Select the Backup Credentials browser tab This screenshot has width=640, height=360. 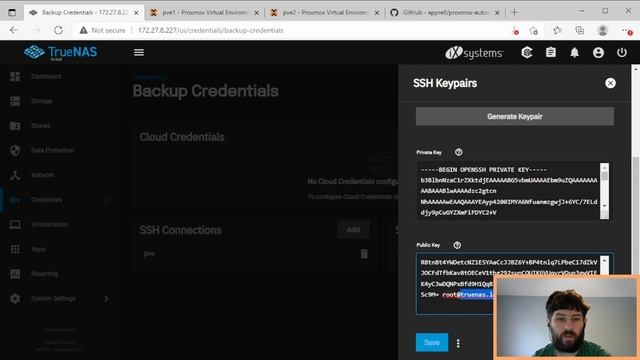[x=84, y=13]
